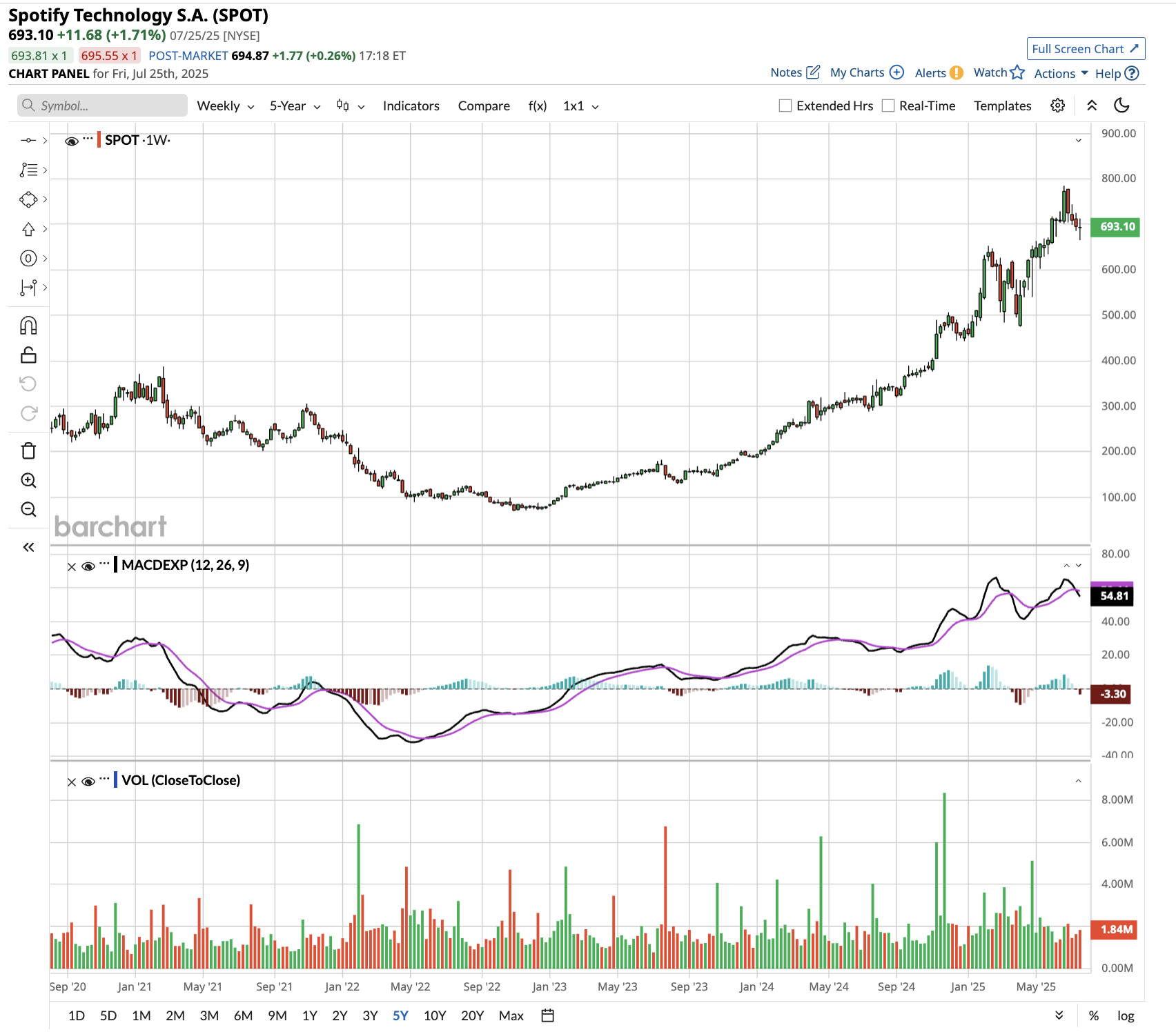Open the f(x) expressions button
Screen dimensions: 1176x1032
click(538, 106)
